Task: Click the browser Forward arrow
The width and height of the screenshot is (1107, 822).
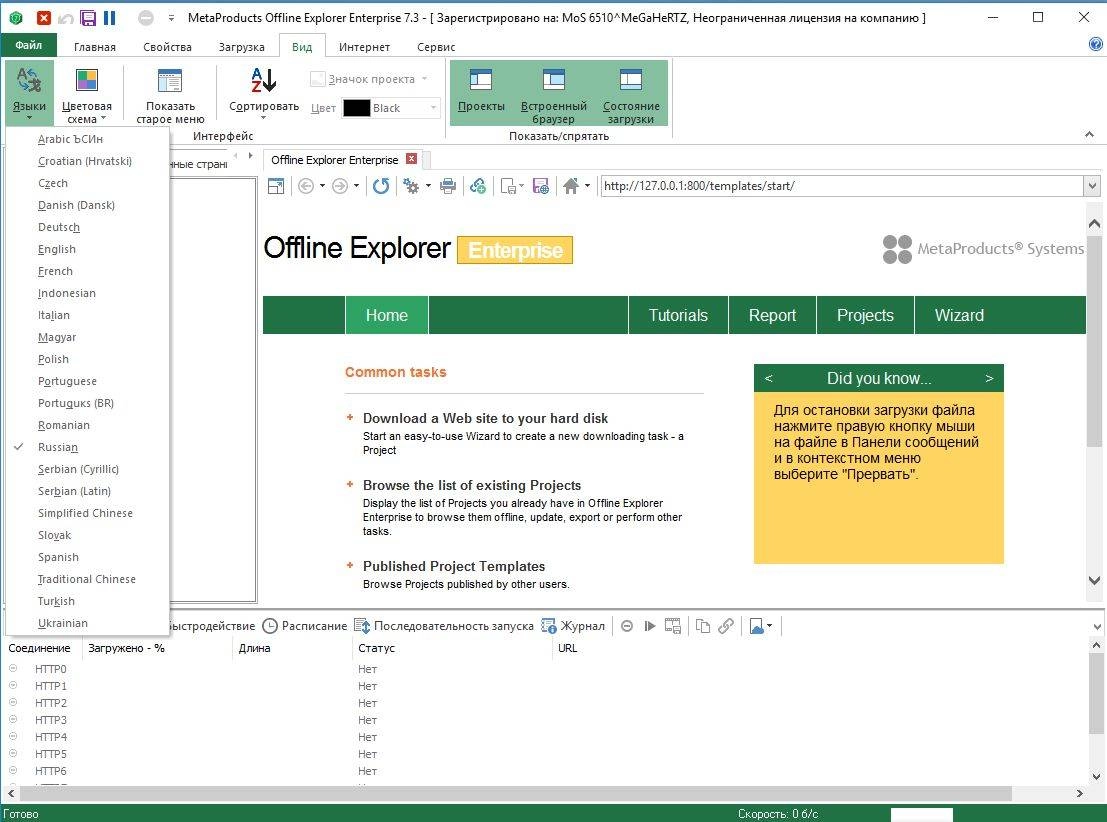Action: (340, 186)
